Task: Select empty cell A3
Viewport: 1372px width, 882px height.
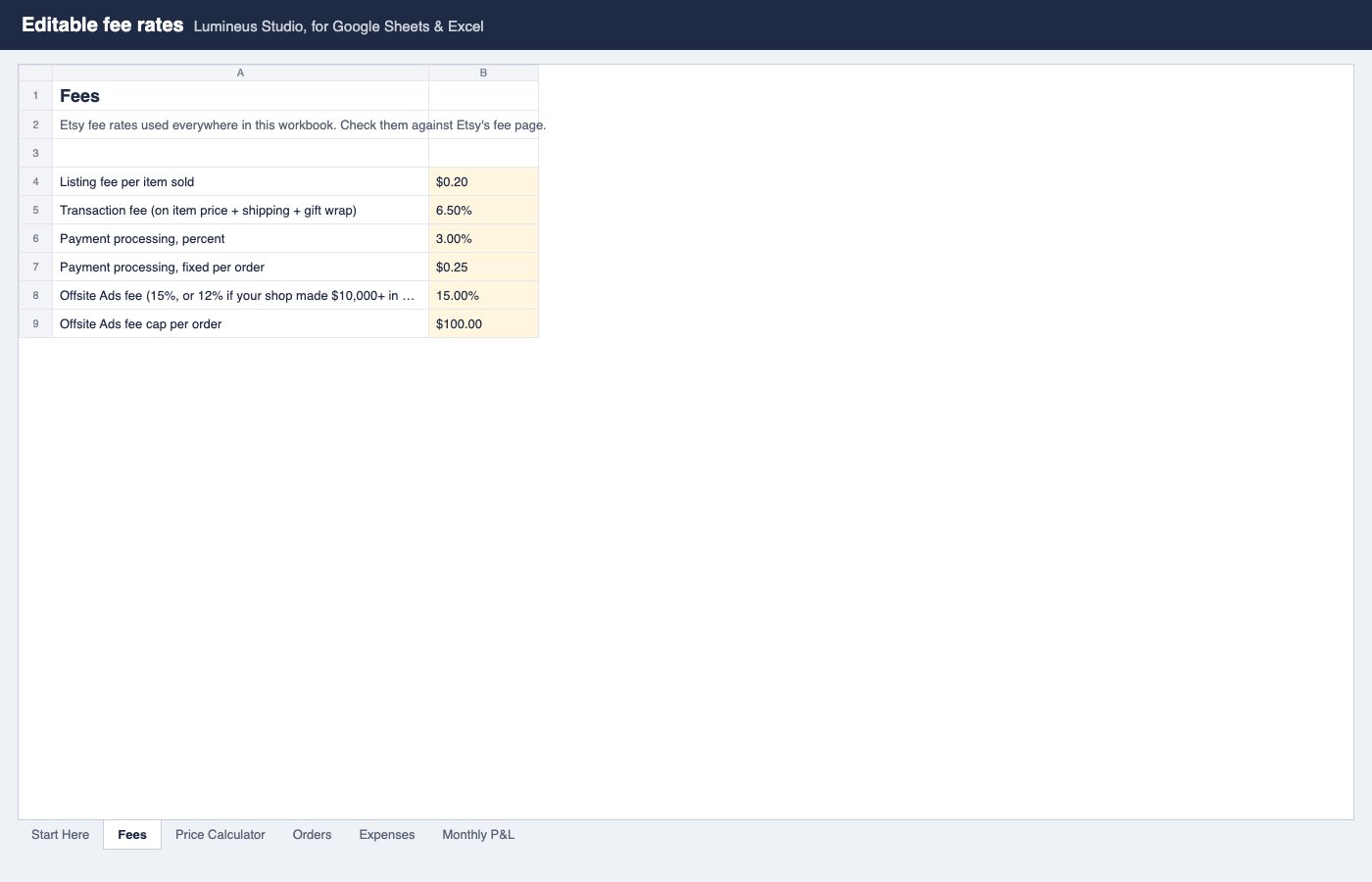Action: (240, 154)
